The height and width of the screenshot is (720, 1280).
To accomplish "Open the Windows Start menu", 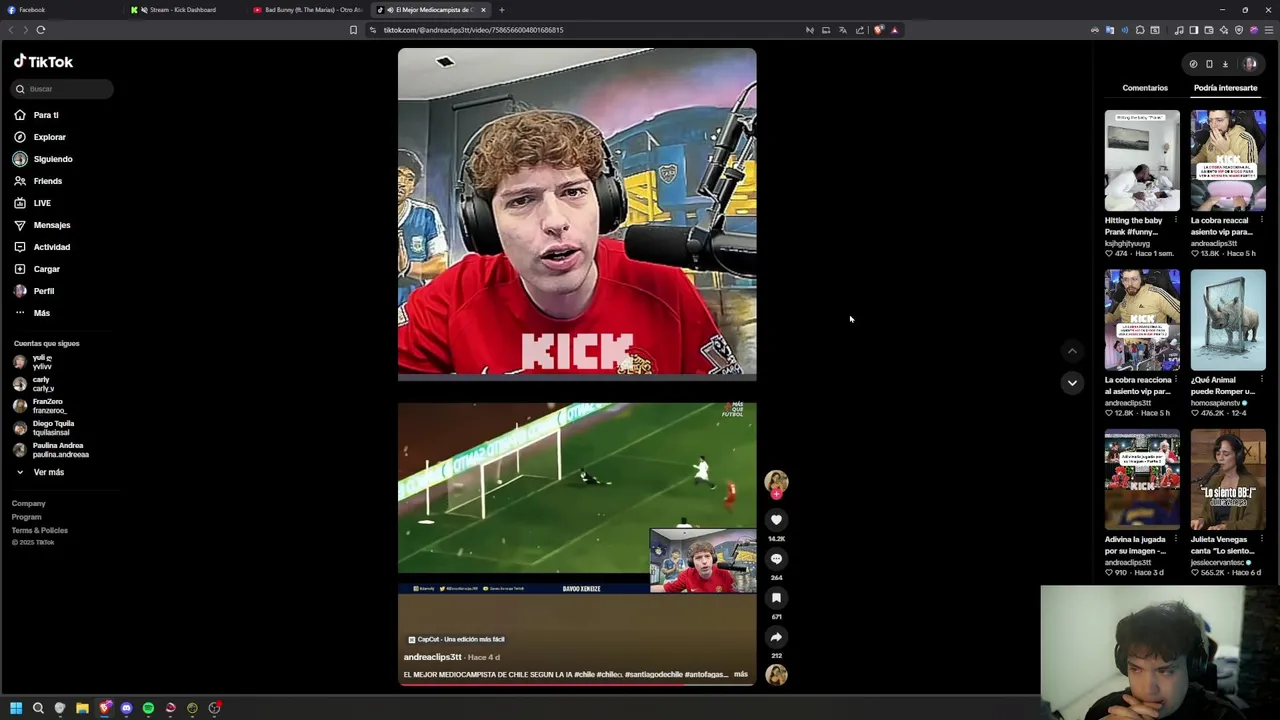I will (16, 708).
